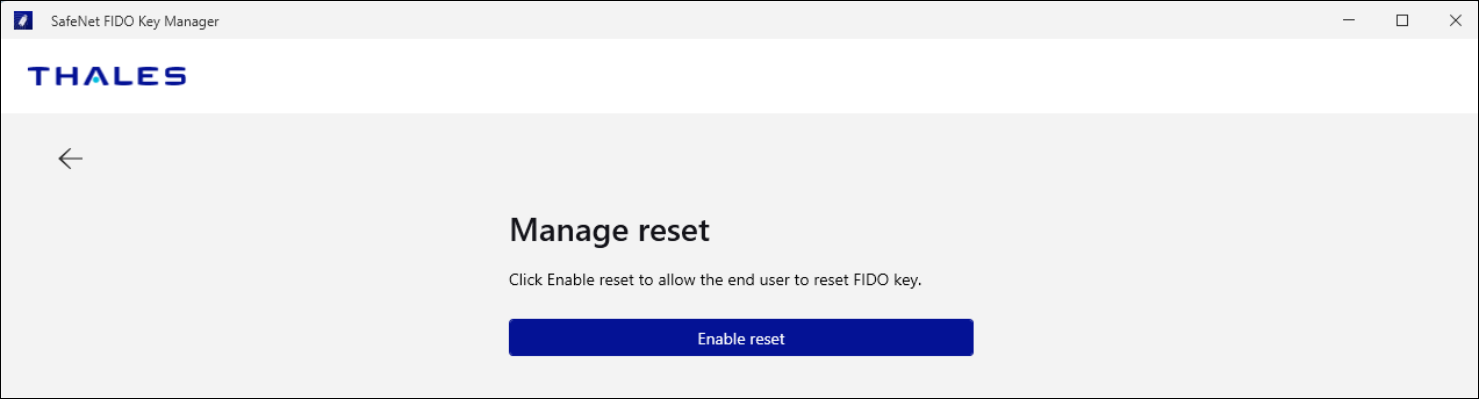Minimize the SafeNet FIDO Key Manager window
The height and width of the screenshot is (399, 1479).
[1348, 20]
